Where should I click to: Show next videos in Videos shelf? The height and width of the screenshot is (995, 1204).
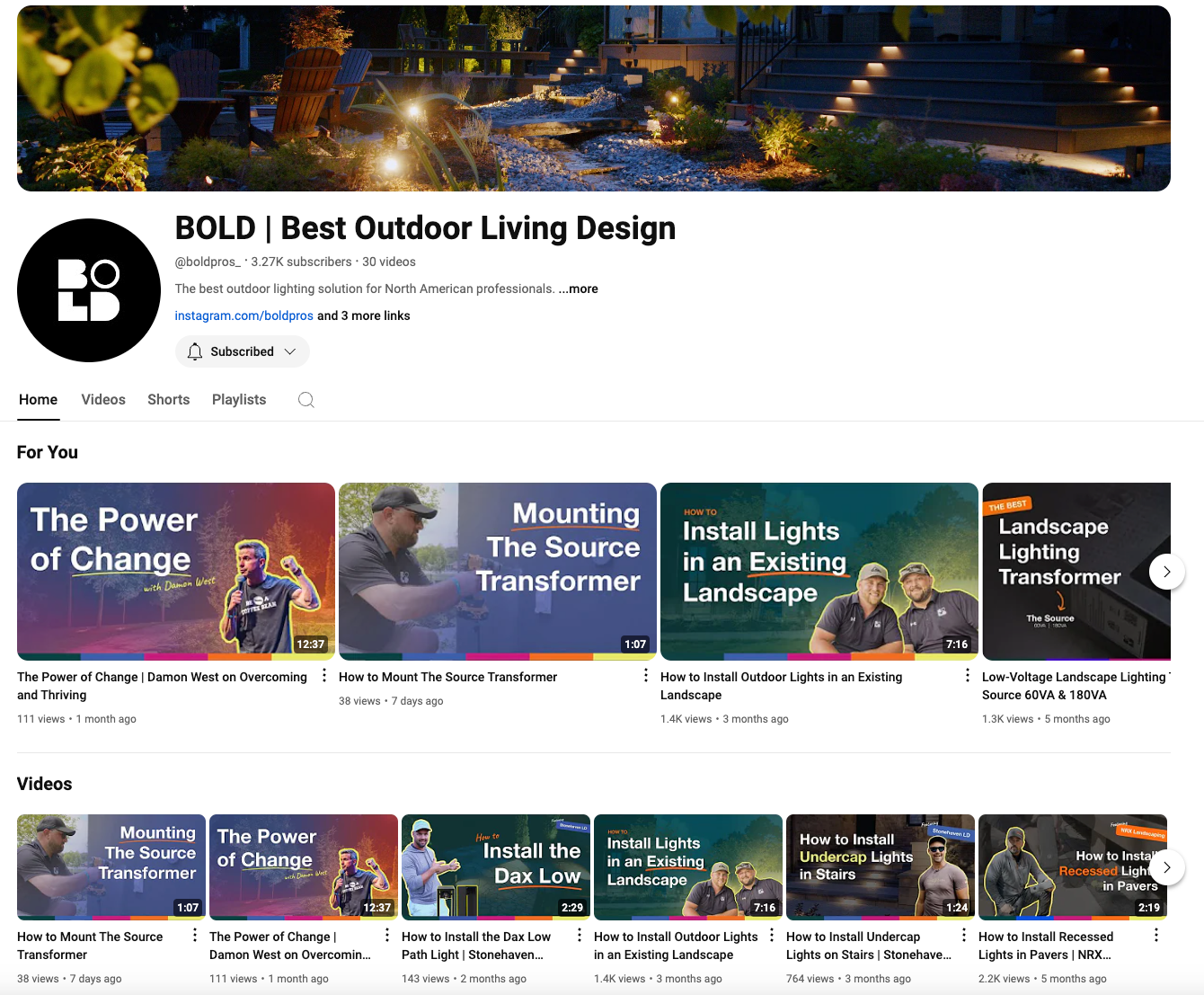[1166, 867]
